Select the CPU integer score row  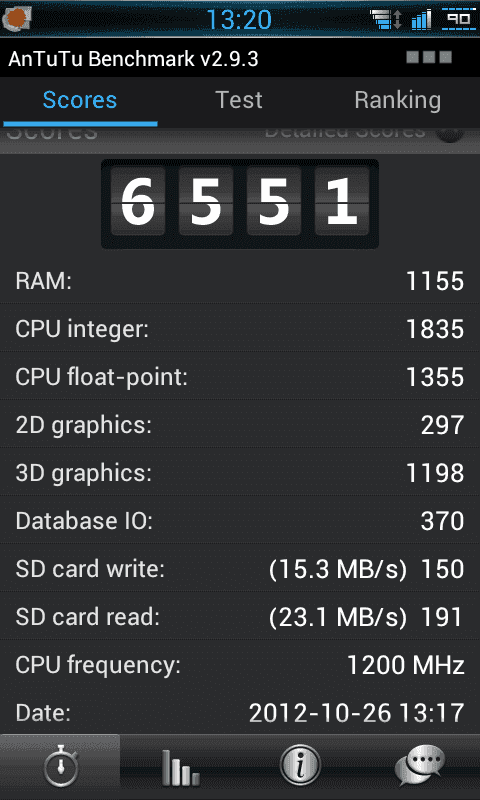pyautogui.click(x=240, y=329)
